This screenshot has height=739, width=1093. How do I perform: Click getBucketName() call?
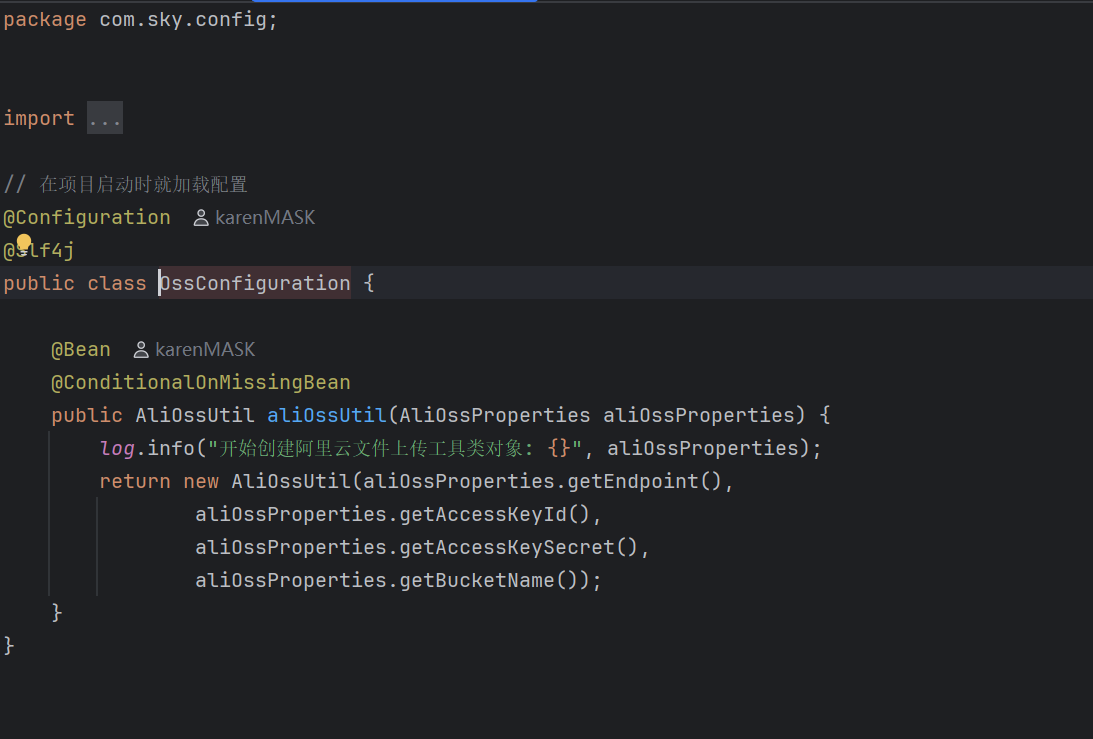tap(489, 580)
